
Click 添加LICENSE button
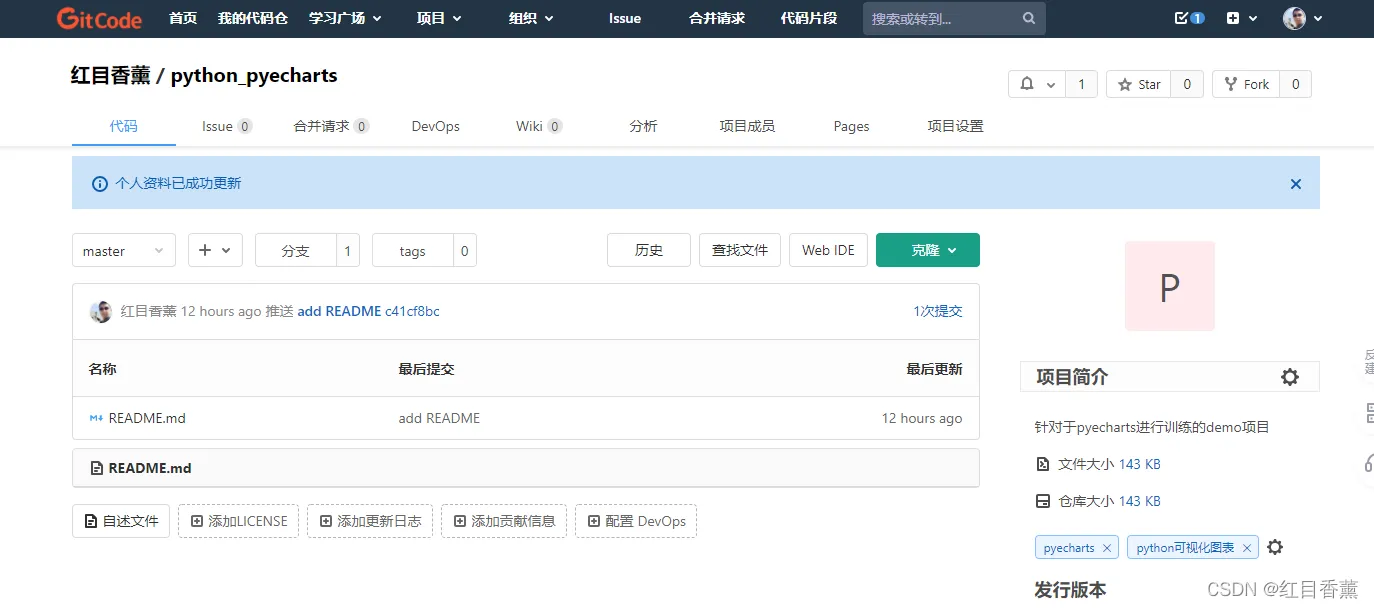click(x=238, y=521)
